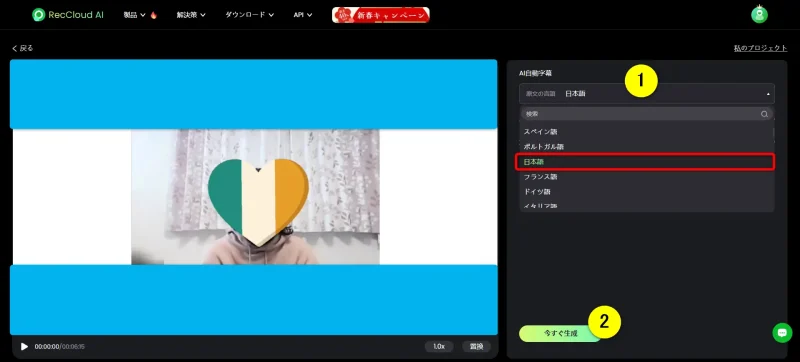This screenshot has height=362, width=800.
Task: Click the 今すぐ生成 button
Action: coord(560,333)
